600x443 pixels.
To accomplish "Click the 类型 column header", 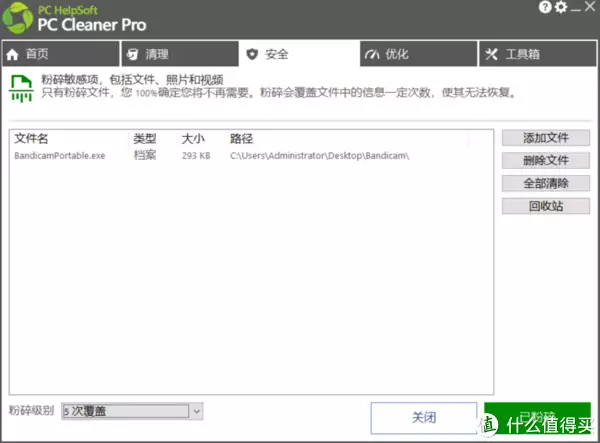I will coord(145,138).
